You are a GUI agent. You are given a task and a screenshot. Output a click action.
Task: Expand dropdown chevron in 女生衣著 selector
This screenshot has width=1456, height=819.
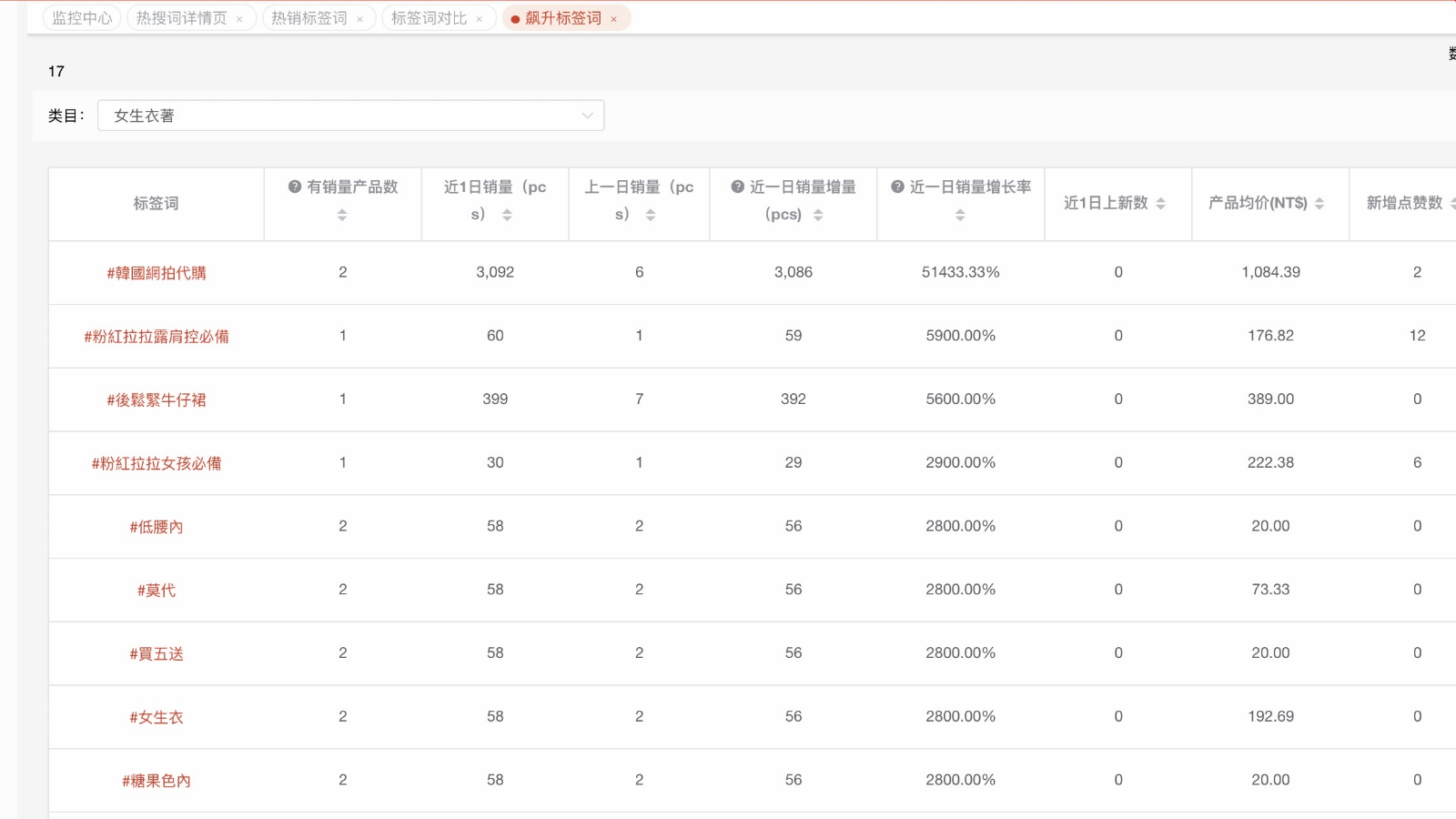click(x=587, y=116)
